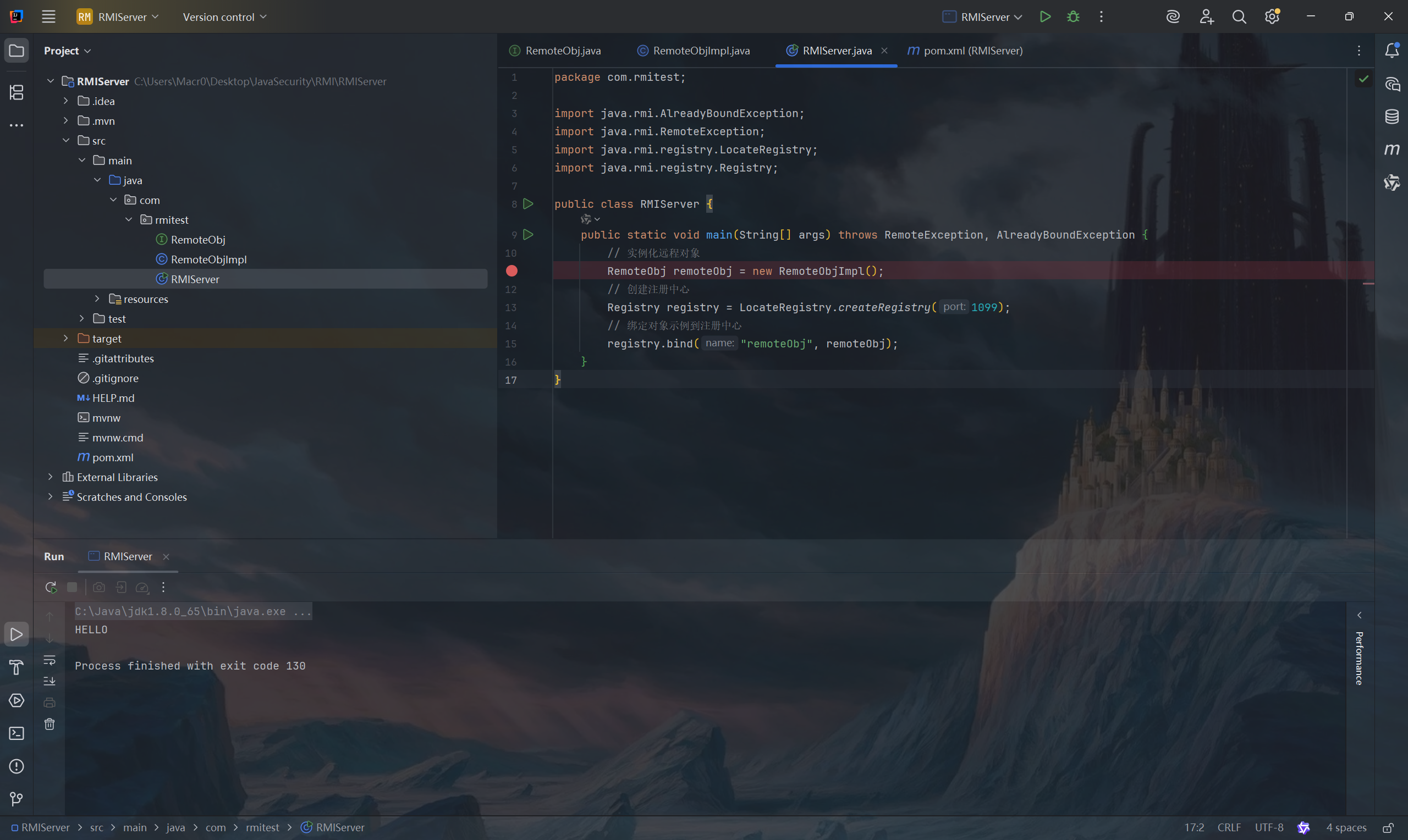This screenshot has height=840, width=1408.
Task: Expand the resources folder
Action: (x=97, y=299)
